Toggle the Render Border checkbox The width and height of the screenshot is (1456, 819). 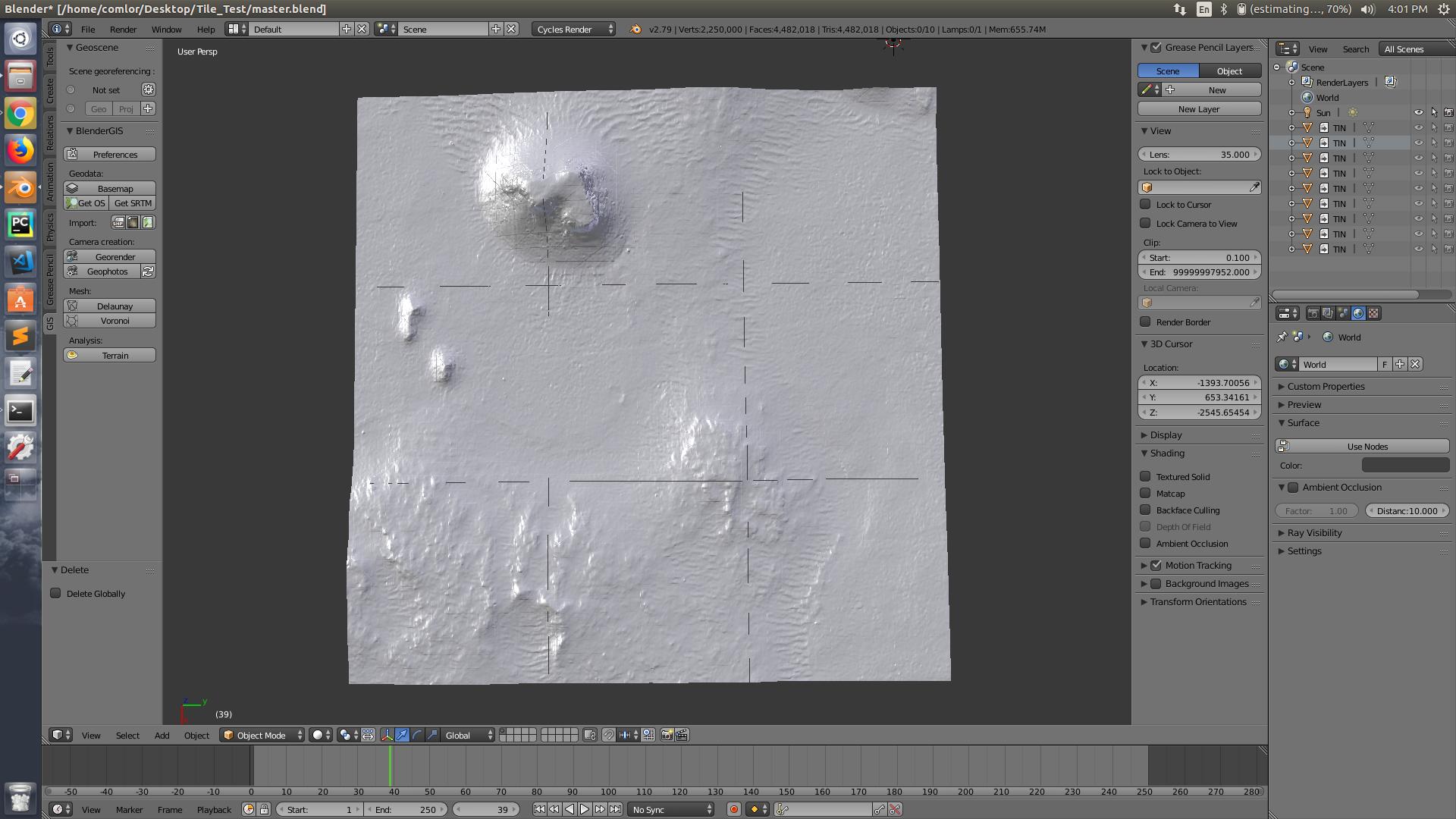click(1145, 322)
